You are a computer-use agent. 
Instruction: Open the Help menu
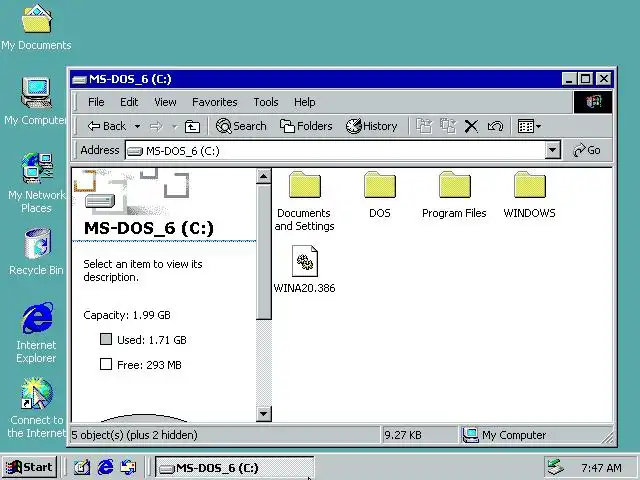pos(304,102)
